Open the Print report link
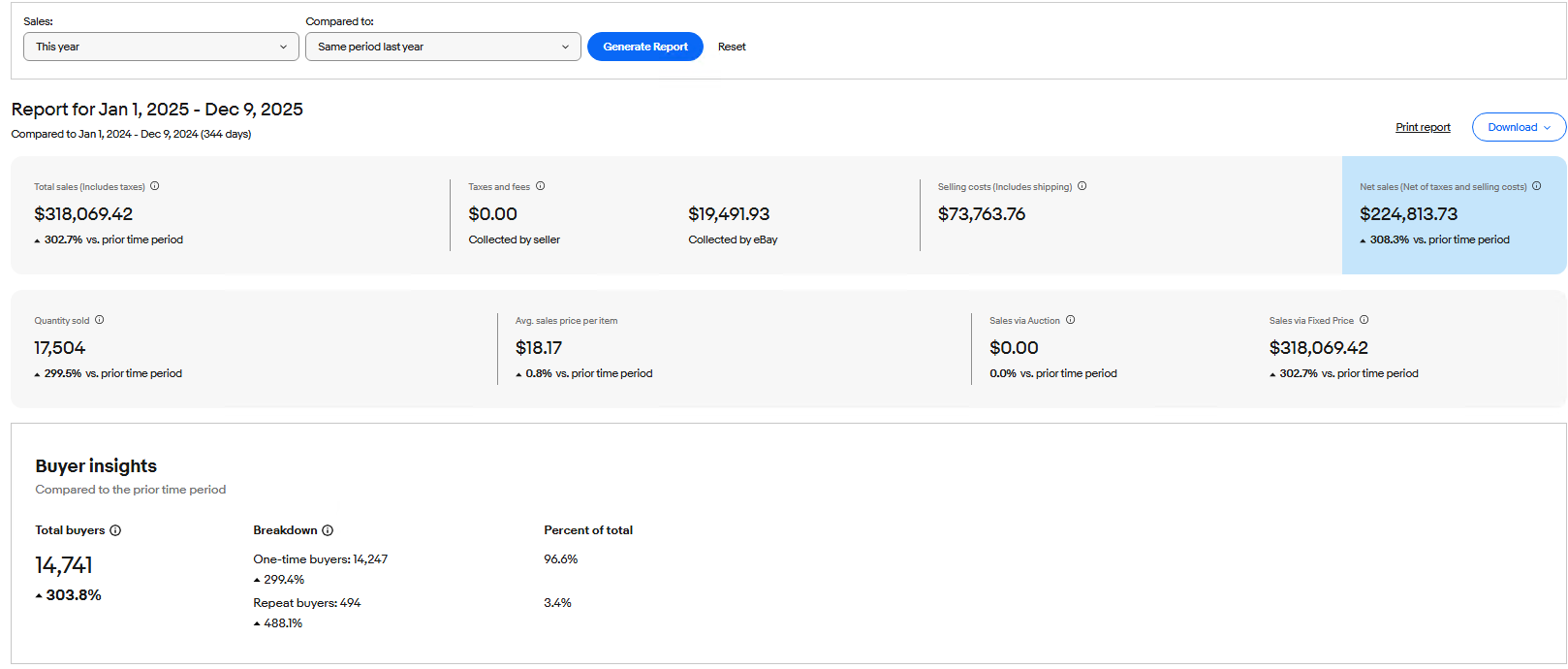Image resolution: width=1568 pixels, height=669 pixels. click(x=1423, y=127)
